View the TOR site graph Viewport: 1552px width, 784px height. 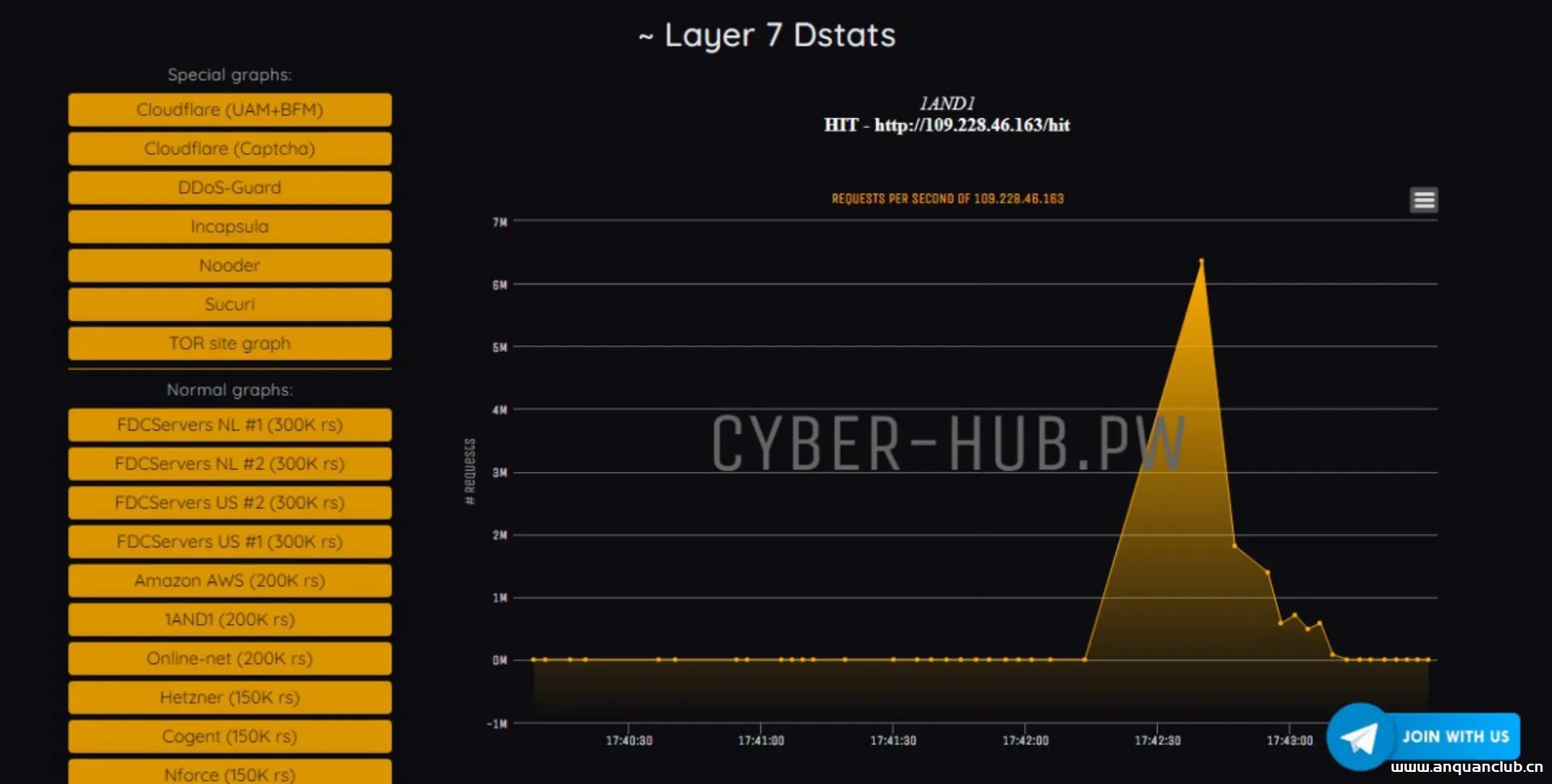(229, 343)
